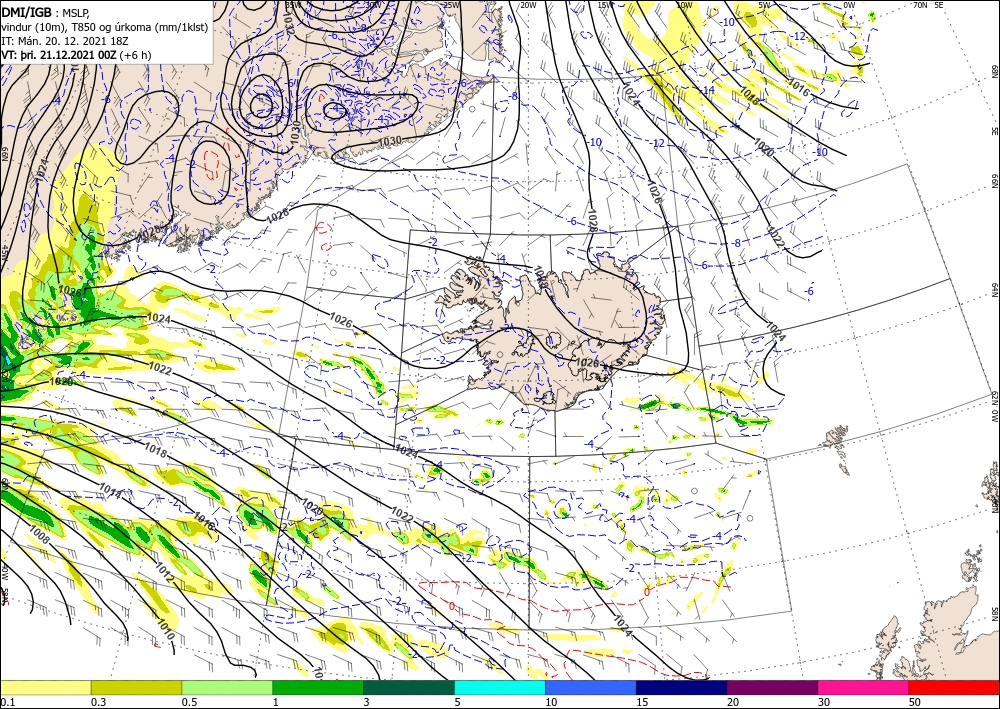The height and width of the screenshot is (709, 1000).
Task: Click the '0.5' legend scale value
Action: pyautogui.click(x=189, y=702)
